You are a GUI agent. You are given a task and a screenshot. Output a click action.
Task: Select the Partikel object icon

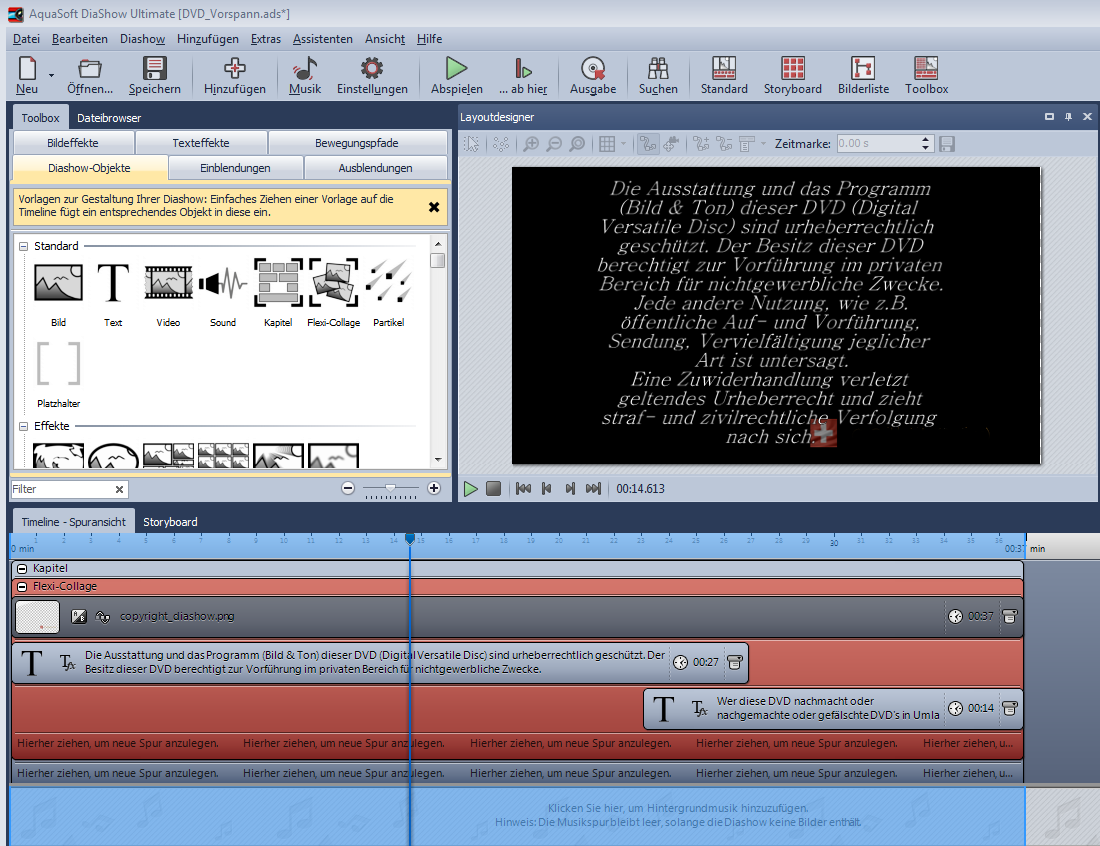pos(388,283)
